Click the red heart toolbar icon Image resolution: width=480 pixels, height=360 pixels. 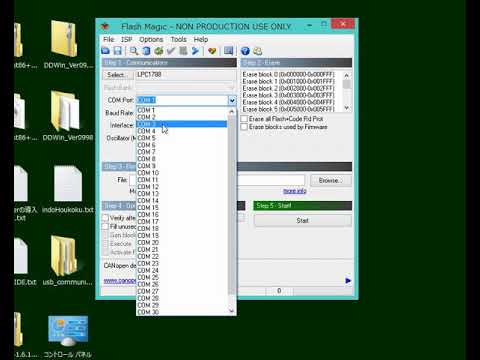[x=212, y=51]
